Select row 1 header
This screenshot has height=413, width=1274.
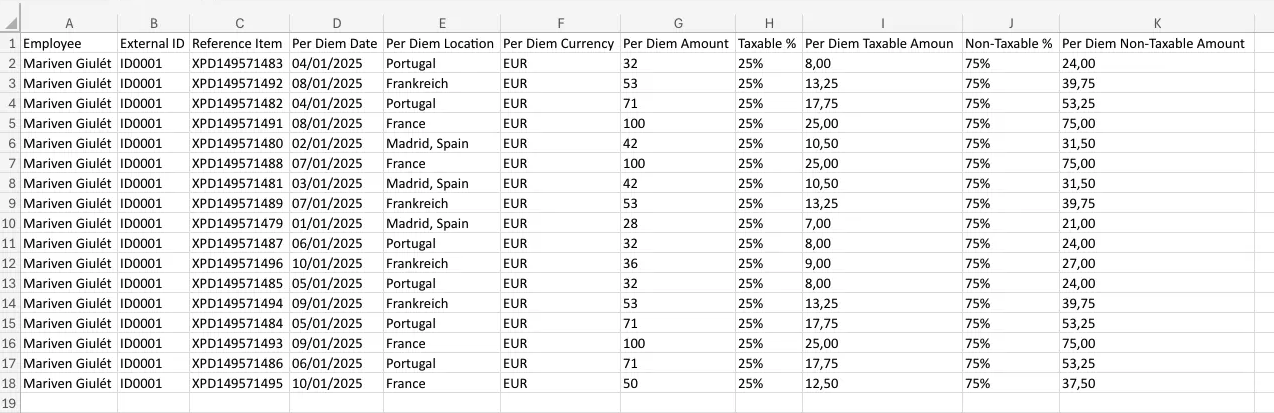tap(10, 43)
